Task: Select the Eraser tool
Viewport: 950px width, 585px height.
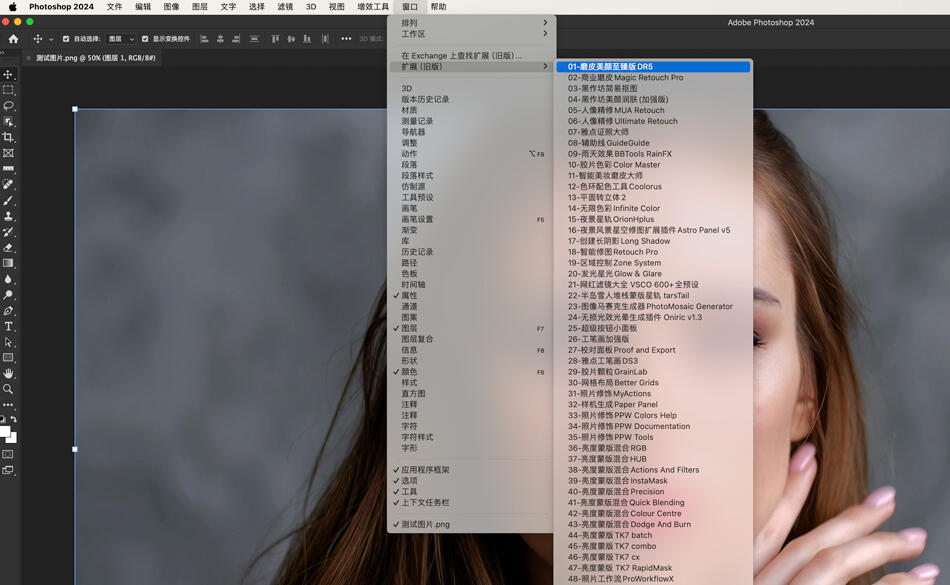Action: coord(8,248)
